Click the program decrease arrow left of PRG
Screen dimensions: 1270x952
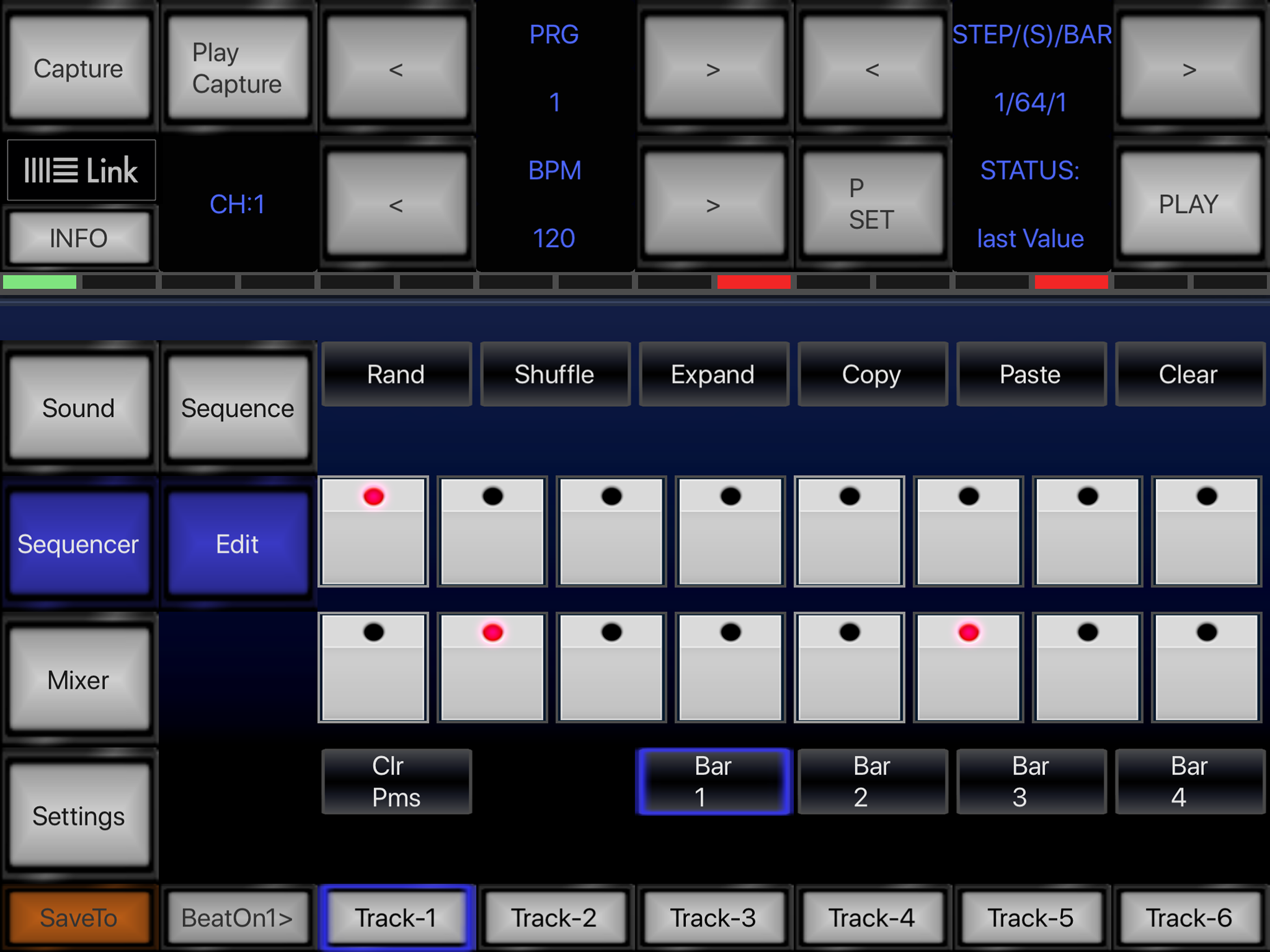[x=396, y=69]
